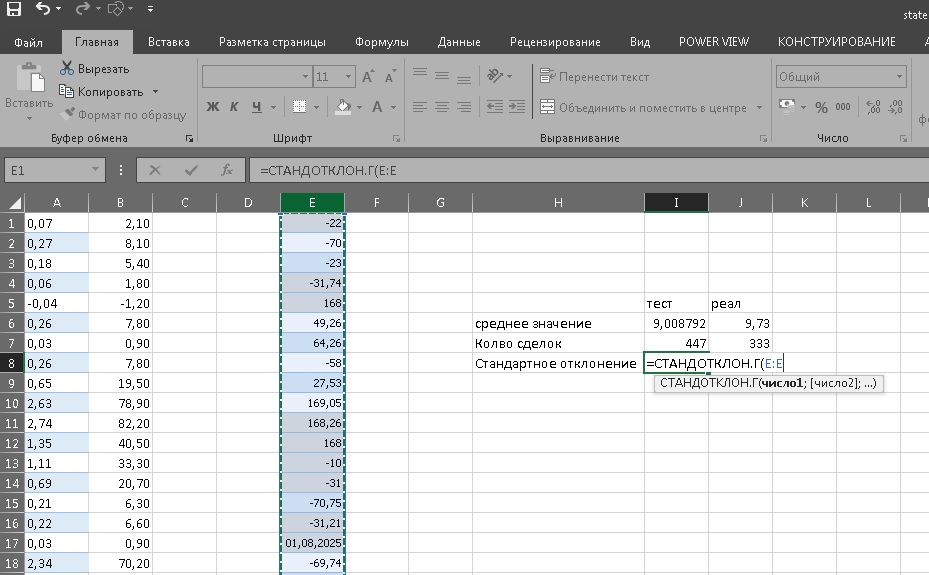Undo the last action
The height and width of the screenshot is (575, 929).
43,9
